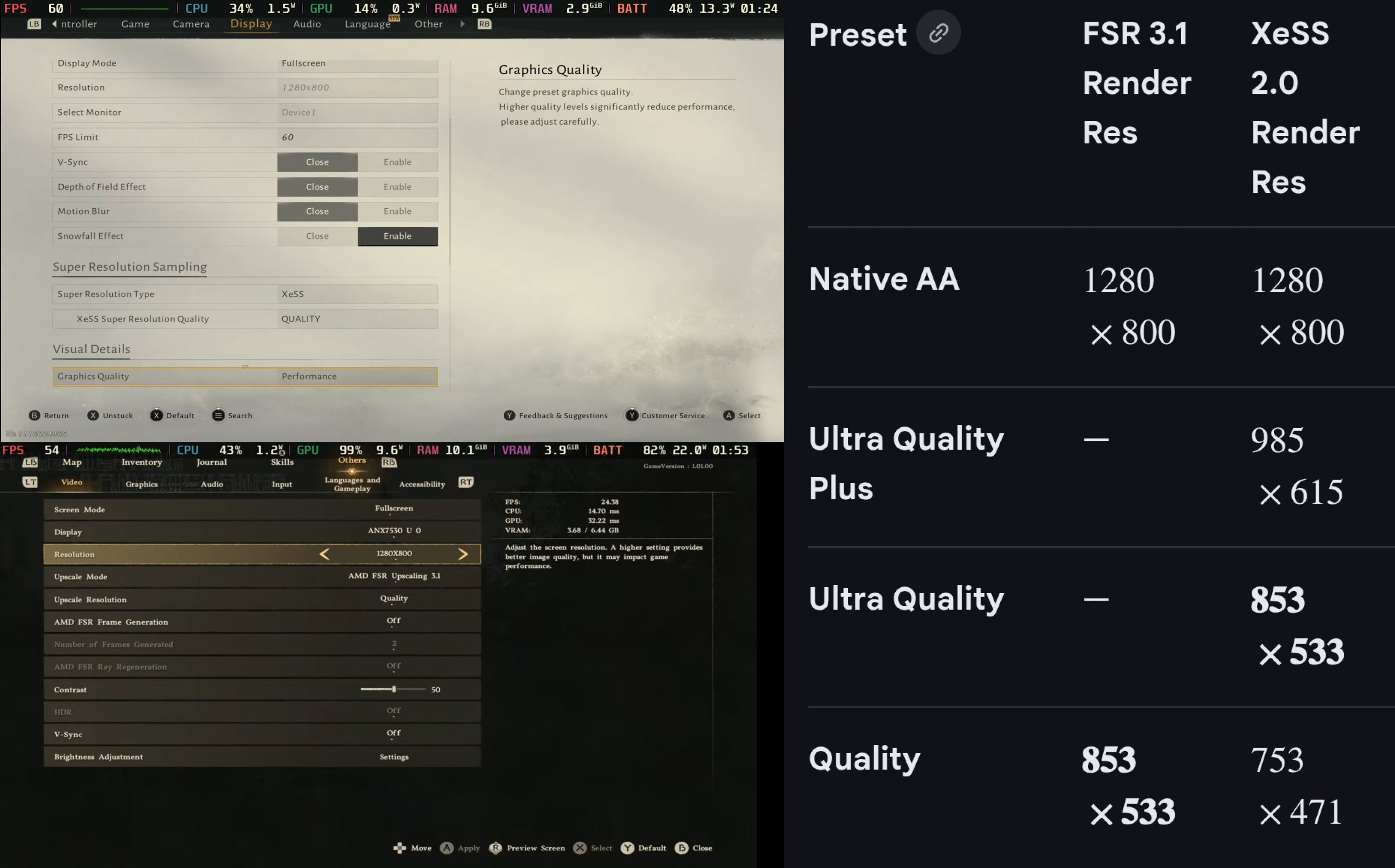
Task: Enable the Motion Blur option
Action: 397,211
